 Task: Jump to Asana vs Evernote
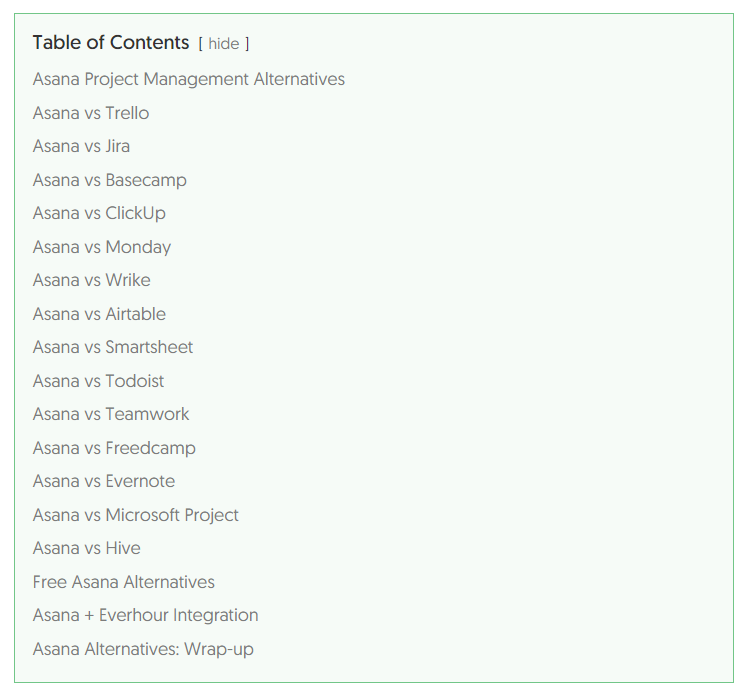pyautogui.click(x=104, y=481)
